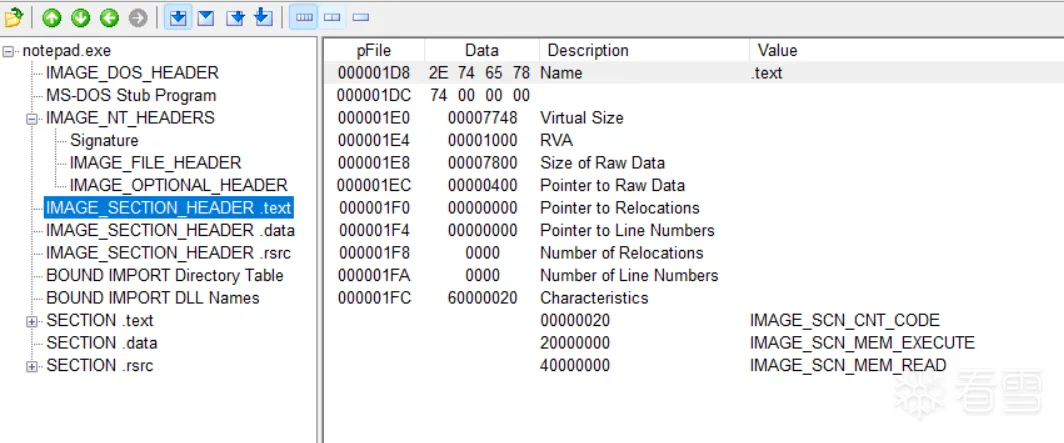Collapse the IMAGE_NT_HEADERS tree node
1064x443 pixels.
(x=33, y=118)
